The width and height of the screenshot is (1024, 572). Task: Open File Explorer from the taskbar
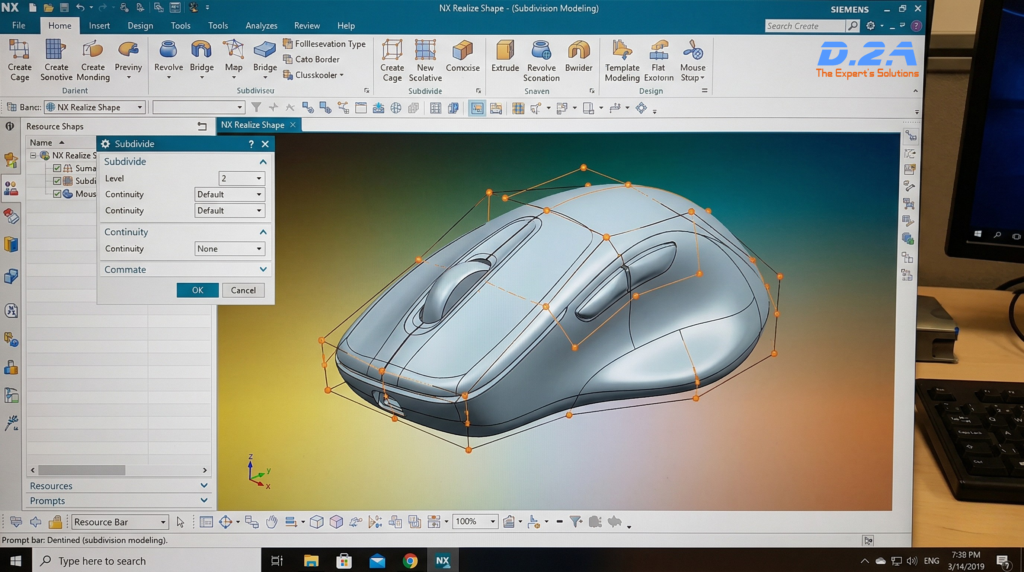(x=311, y=561)
